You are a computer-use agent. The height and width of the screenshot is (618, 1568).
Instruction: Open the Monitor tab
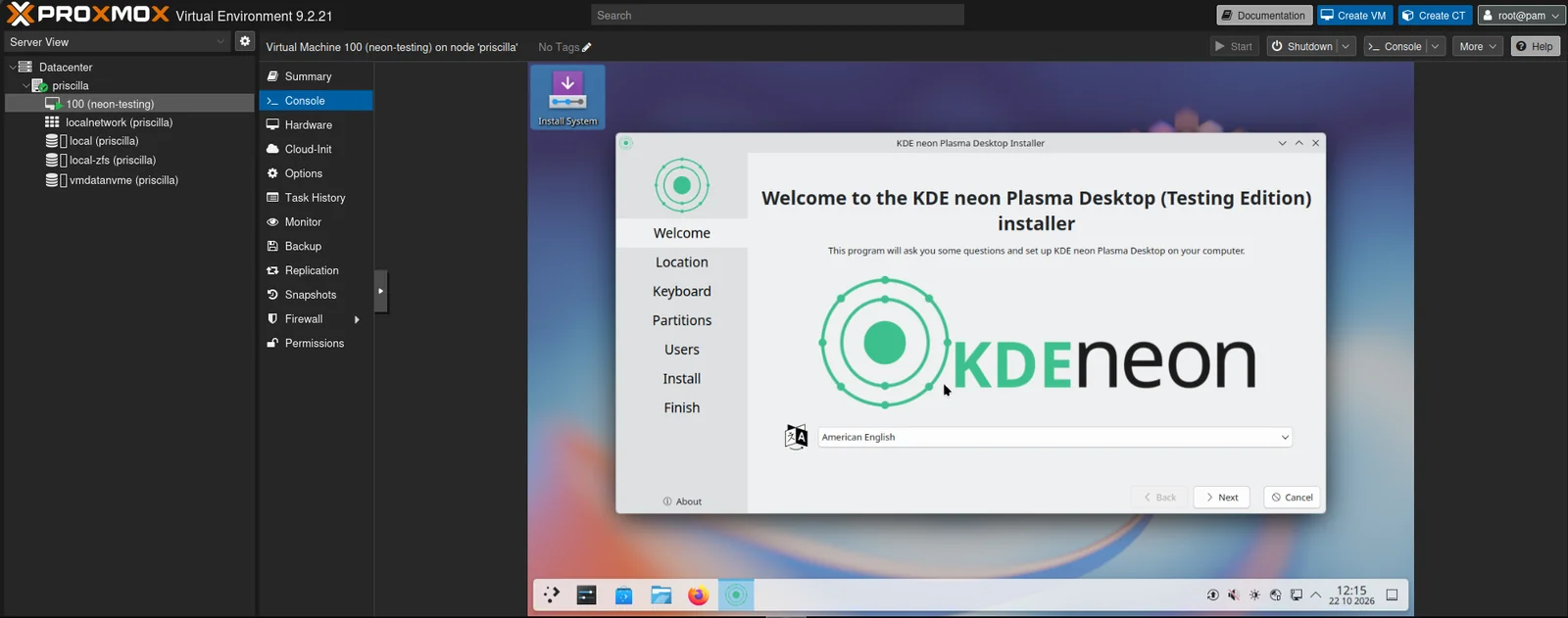point(316,222)
